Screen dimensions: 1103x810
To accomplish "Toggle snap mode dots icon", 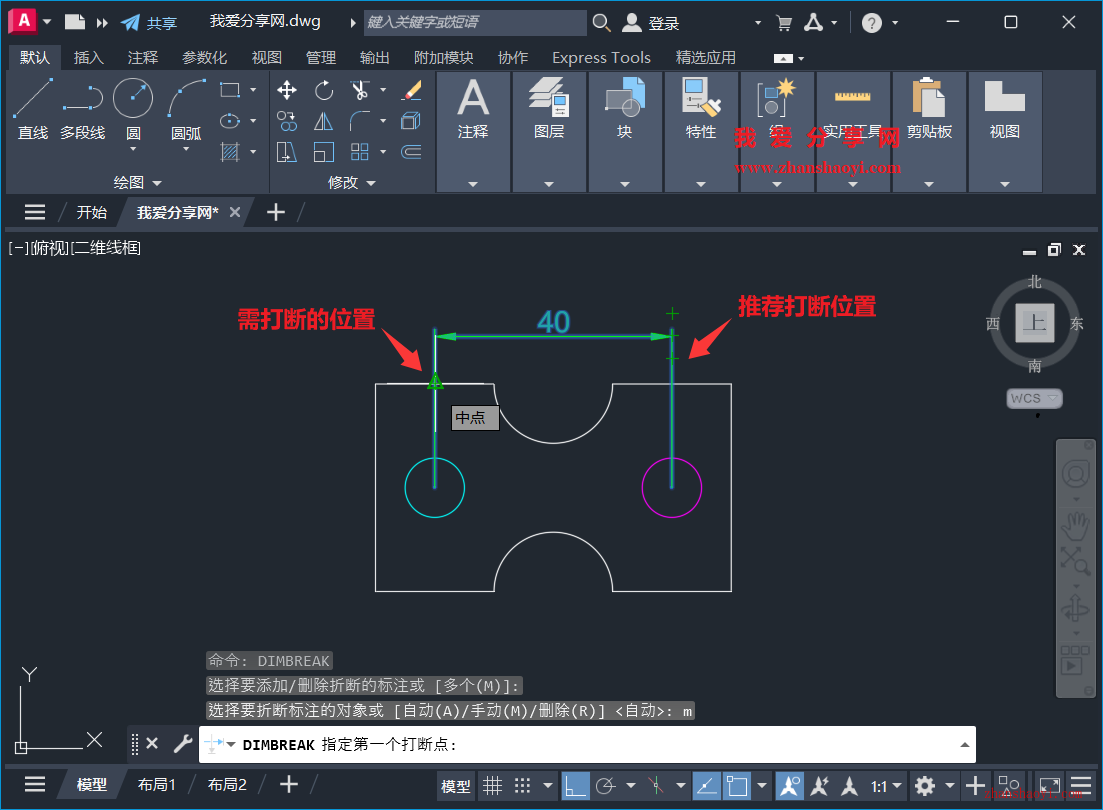I will pos(522,785).
